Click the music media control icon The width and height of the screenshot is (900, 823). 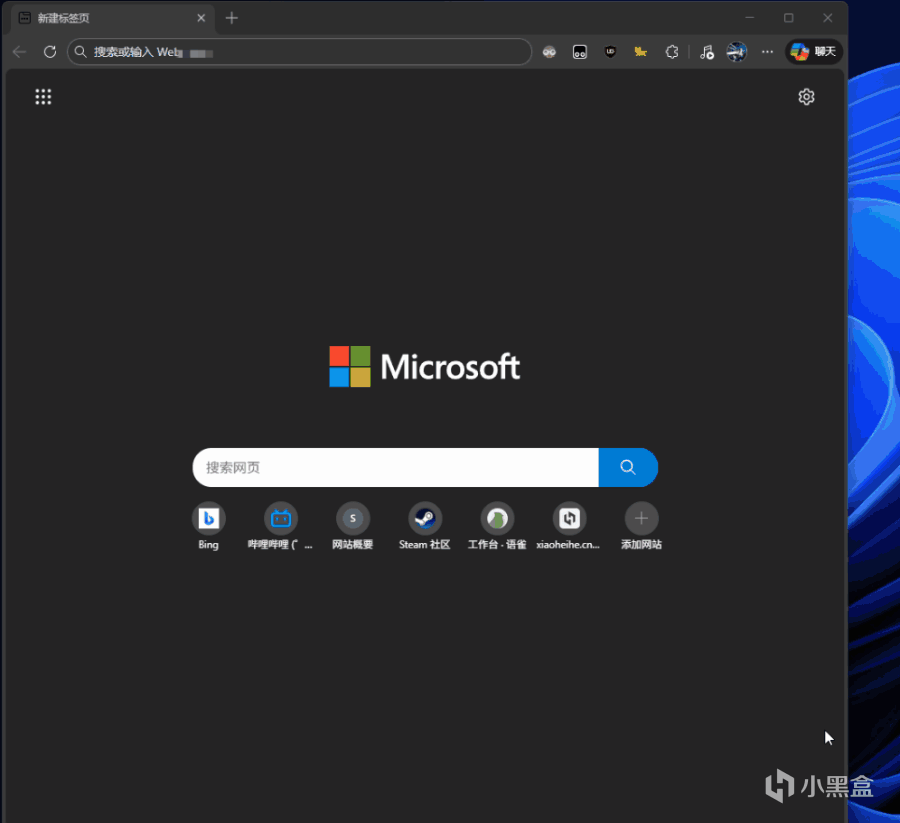click(706, 52)
